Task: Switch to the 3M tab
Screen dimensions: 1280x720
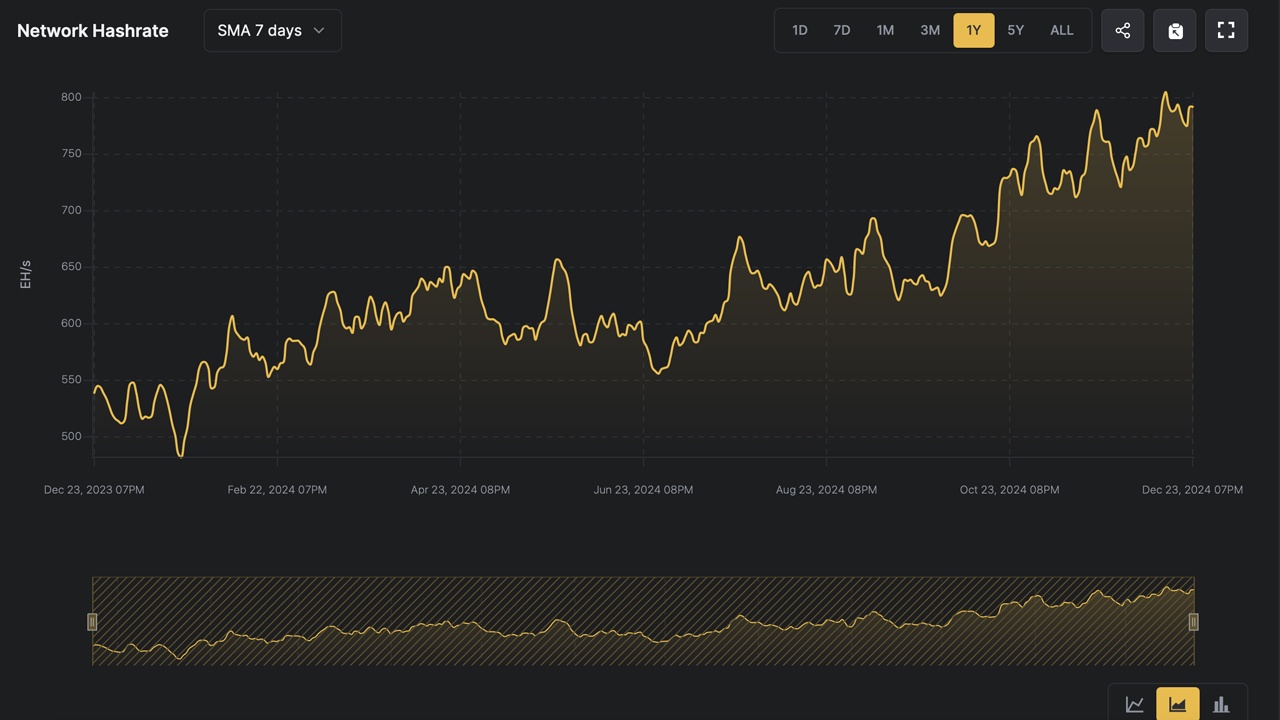Action: click(929, 30)
